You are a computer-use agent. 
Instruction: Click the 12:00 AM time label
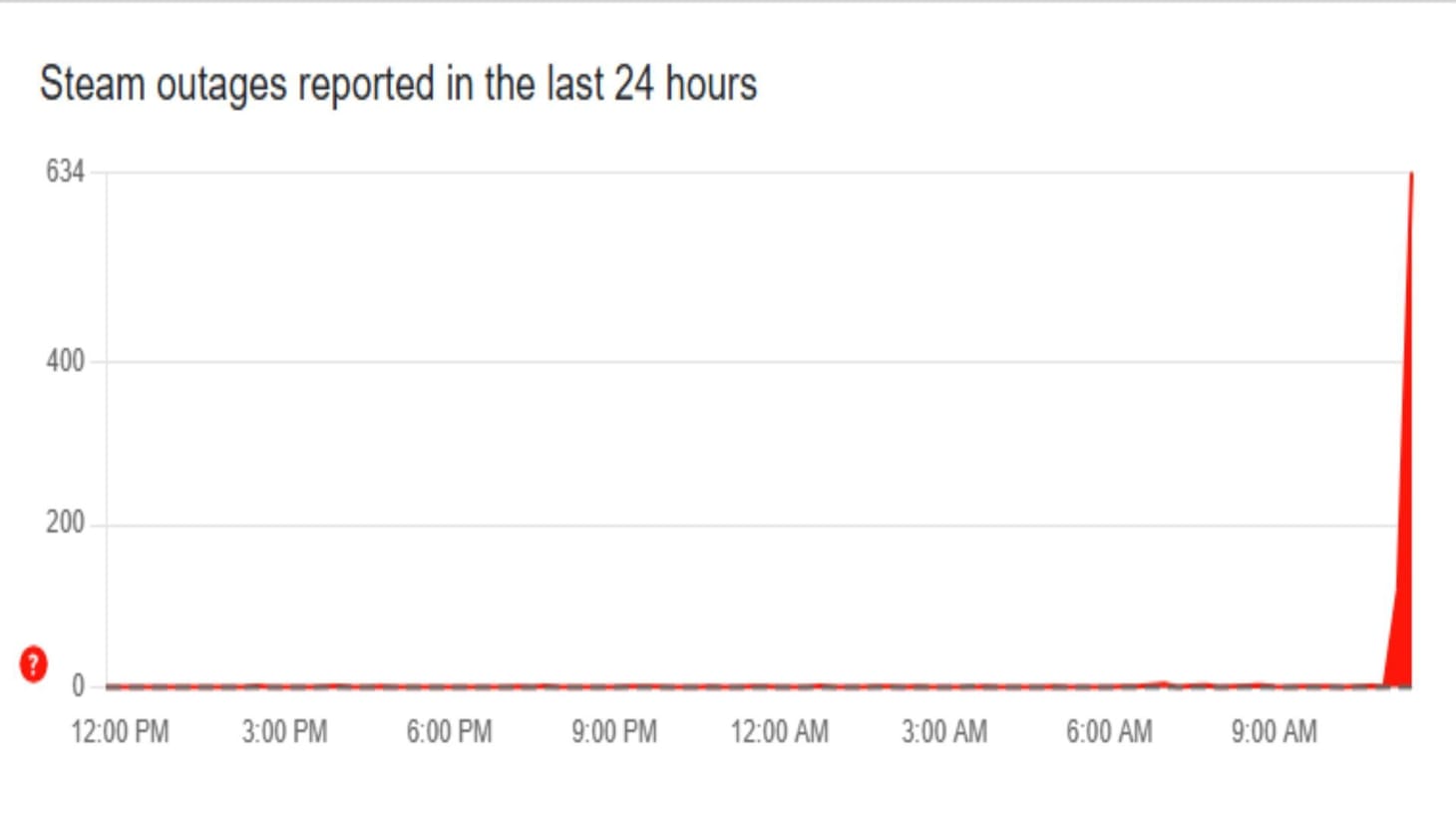(779, 732)
